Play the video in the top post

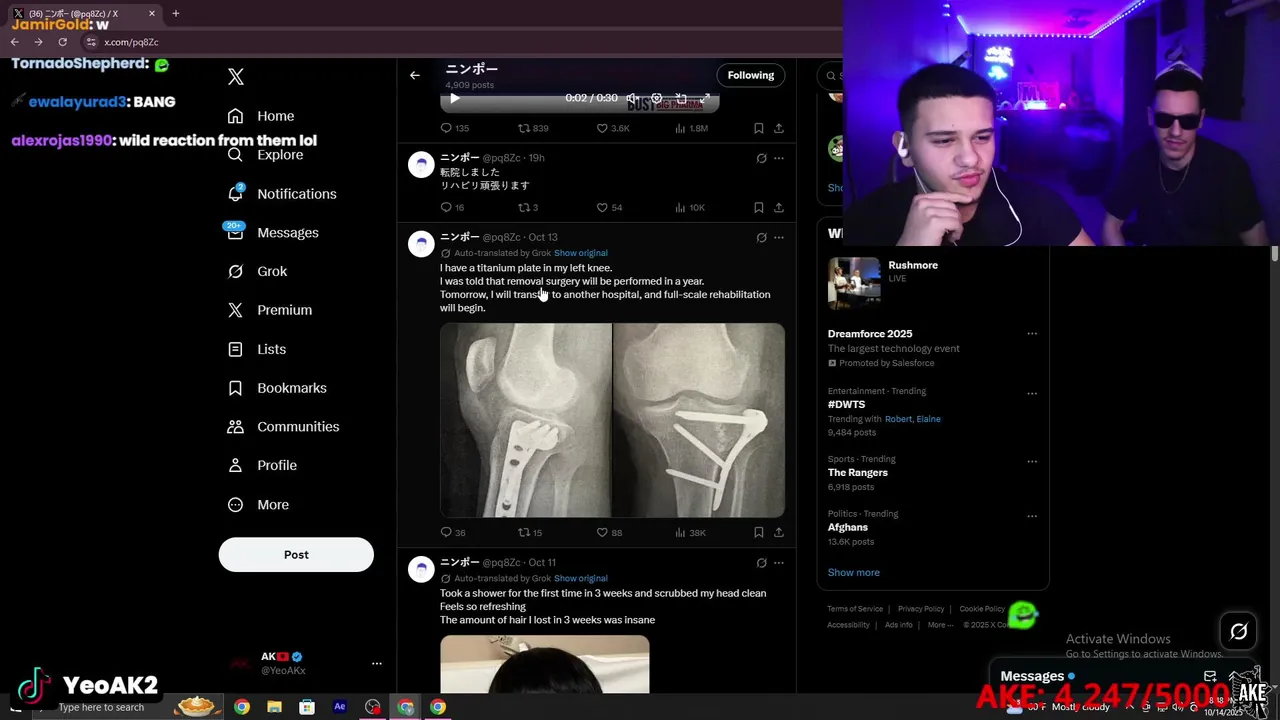click(455, 98)
